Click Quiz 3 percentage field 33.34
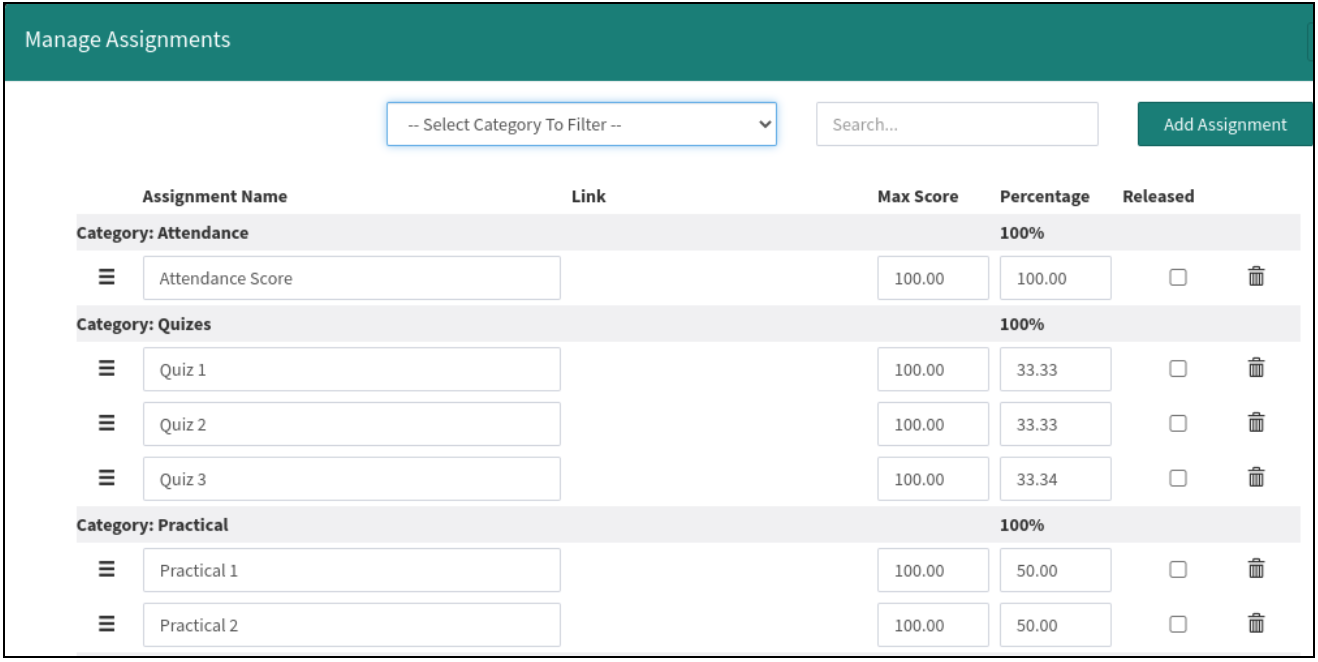The image size is (1318, 662). pyautogui.click(x=1055, y=479)
